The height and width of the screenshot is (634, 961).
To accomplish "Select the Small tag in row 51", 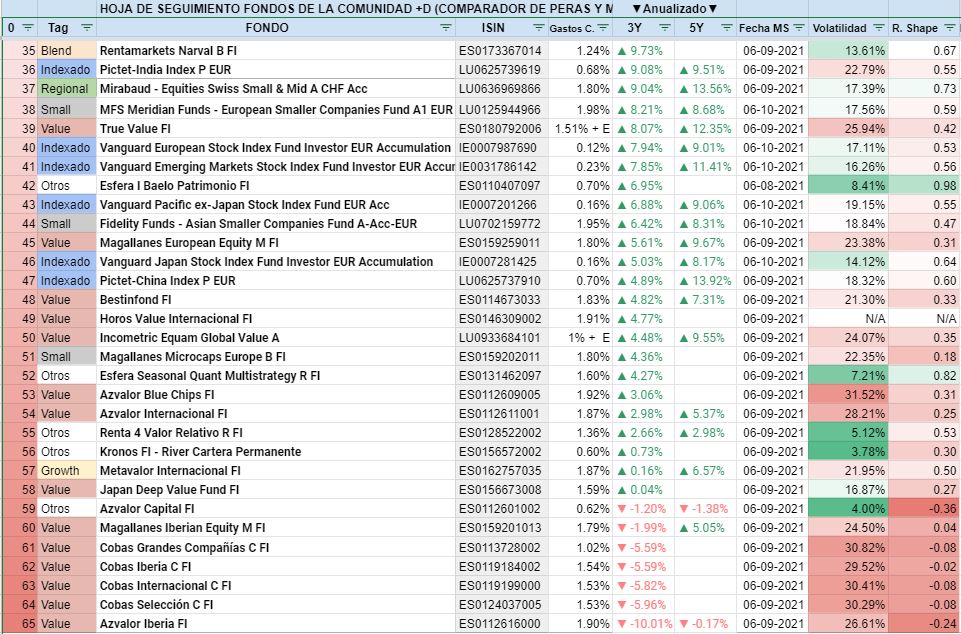I will coord(67,357).
